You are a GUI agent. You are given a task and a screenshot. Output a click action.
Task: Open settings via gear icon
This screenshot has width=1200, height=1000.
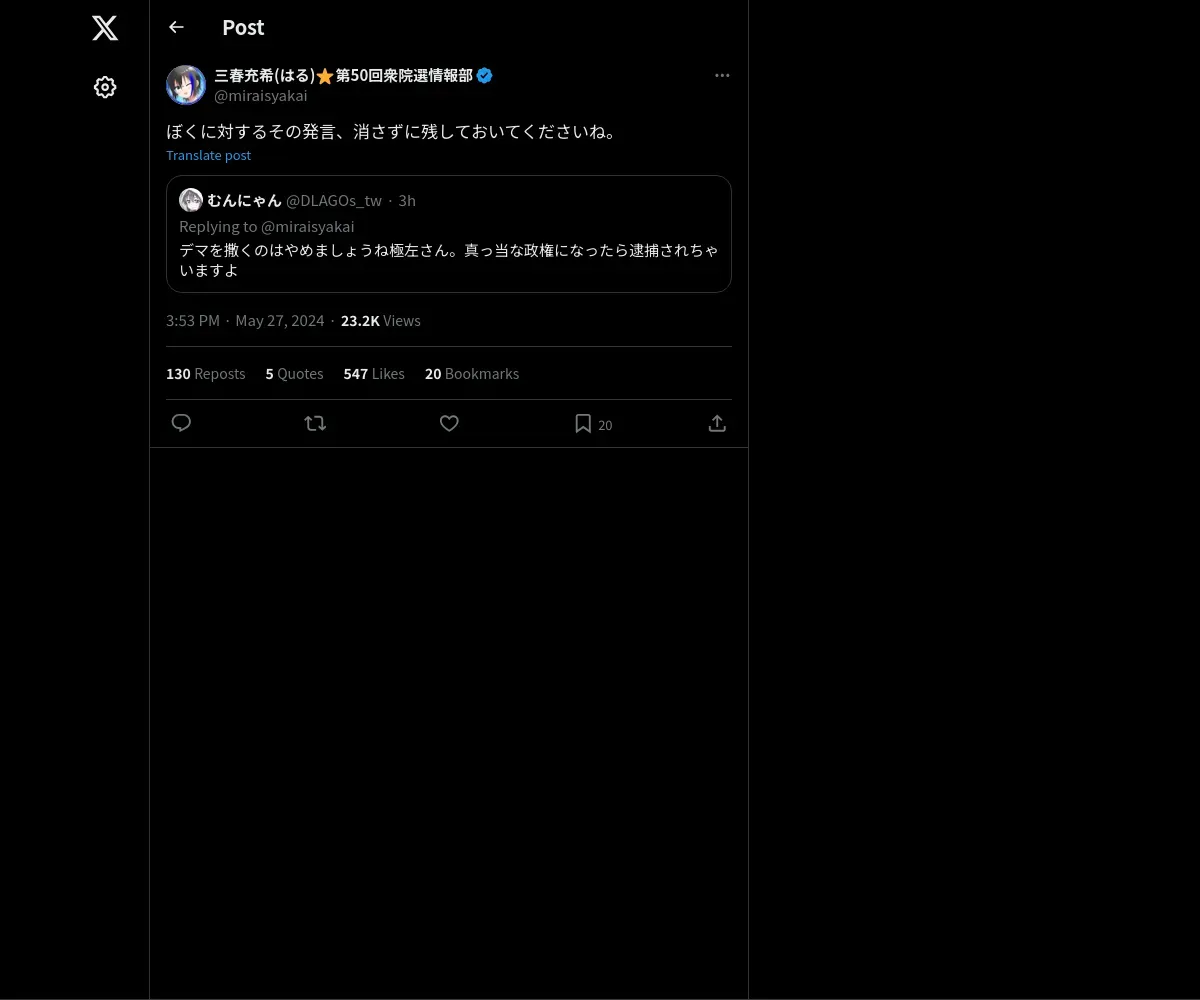click(105, 87)
